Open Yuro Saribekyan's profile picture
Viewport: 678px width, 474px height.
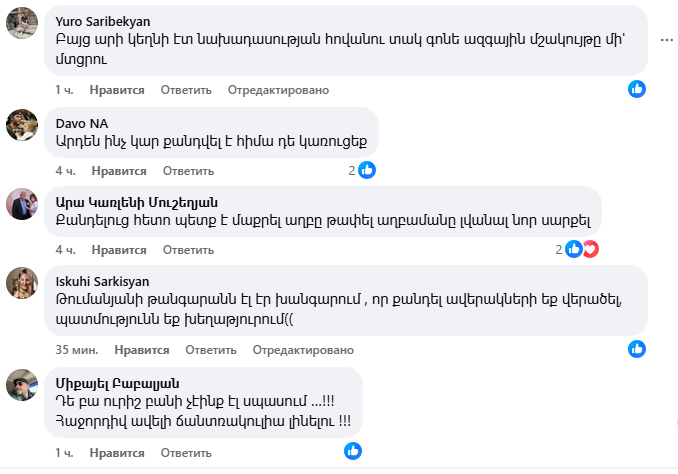click(x=23, y=22)
